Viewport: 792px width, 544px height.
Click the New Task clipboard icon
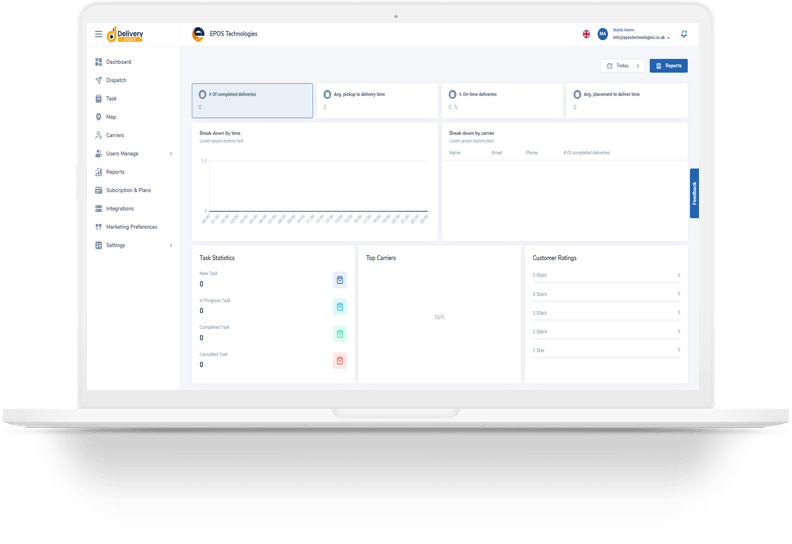click(339, 280)
